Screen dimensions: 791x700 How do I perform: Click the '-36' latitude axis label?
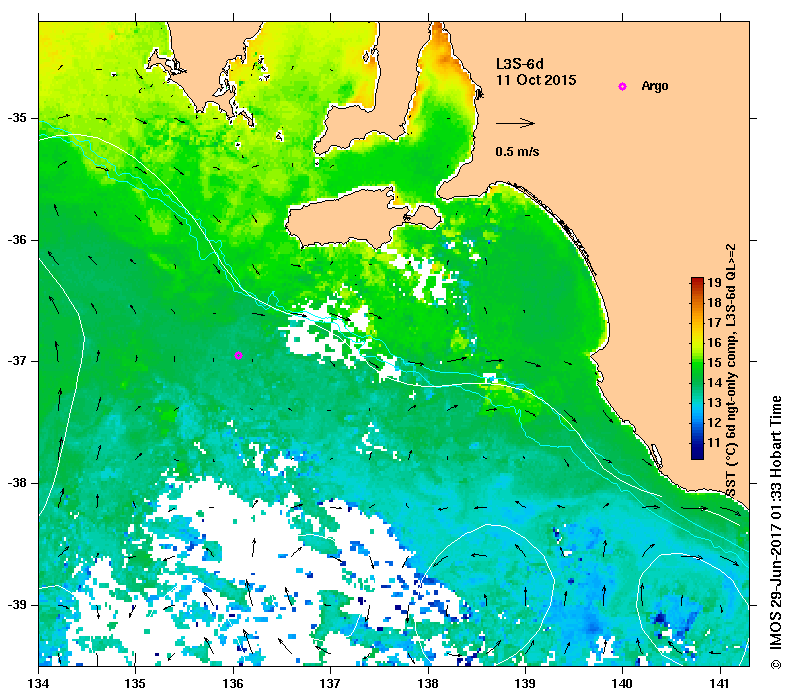click(x=17, y=240)
